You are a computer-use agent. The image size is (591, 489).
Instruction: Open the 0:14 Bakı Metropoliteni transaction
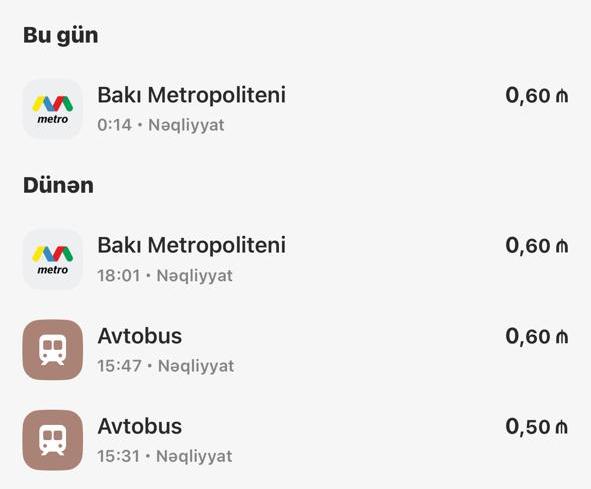[296, 109]
